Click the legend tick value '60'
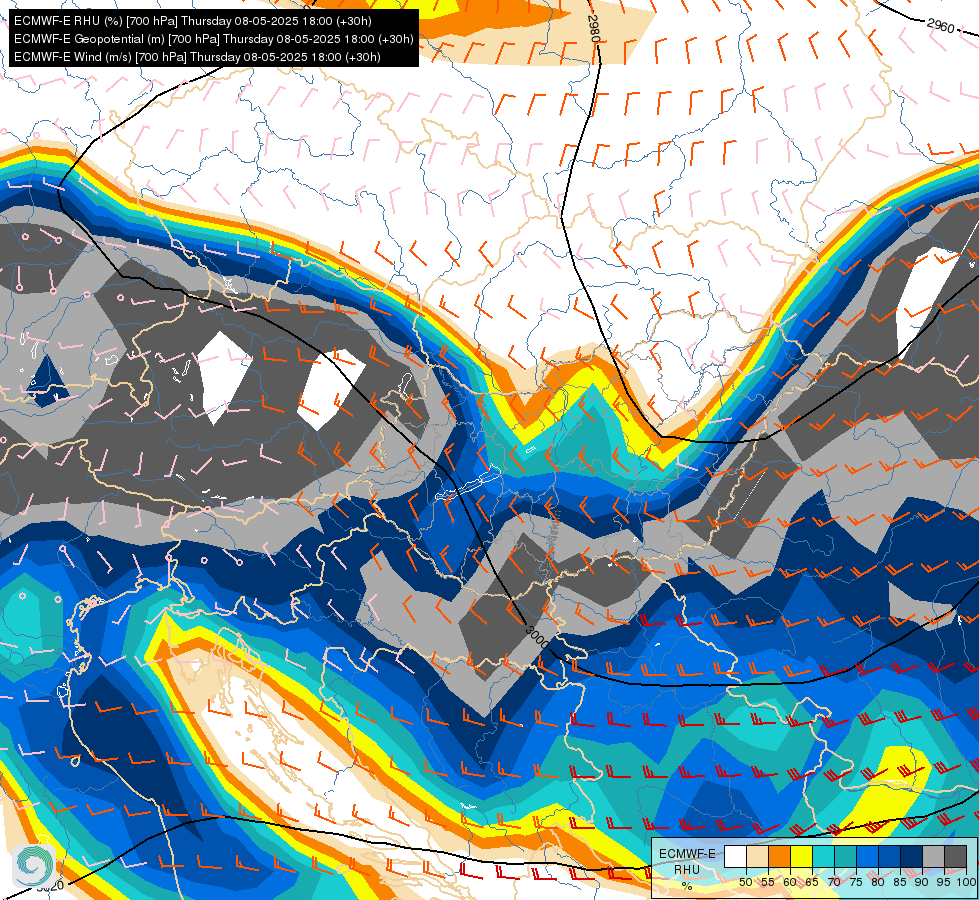Viewport: 979px width, 900px height. (790, 883)
